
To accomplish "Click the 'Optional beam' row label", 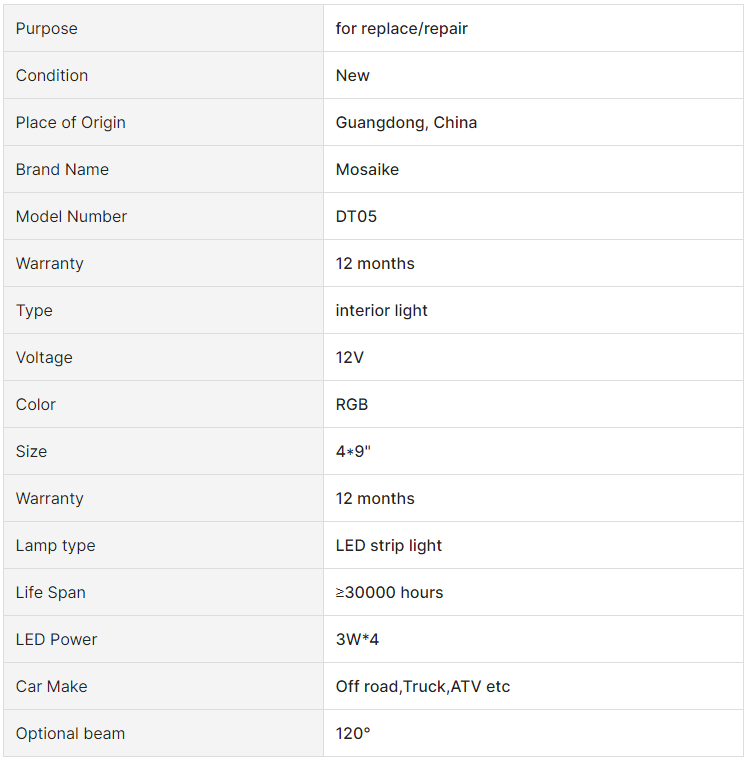I will [70, 733].
